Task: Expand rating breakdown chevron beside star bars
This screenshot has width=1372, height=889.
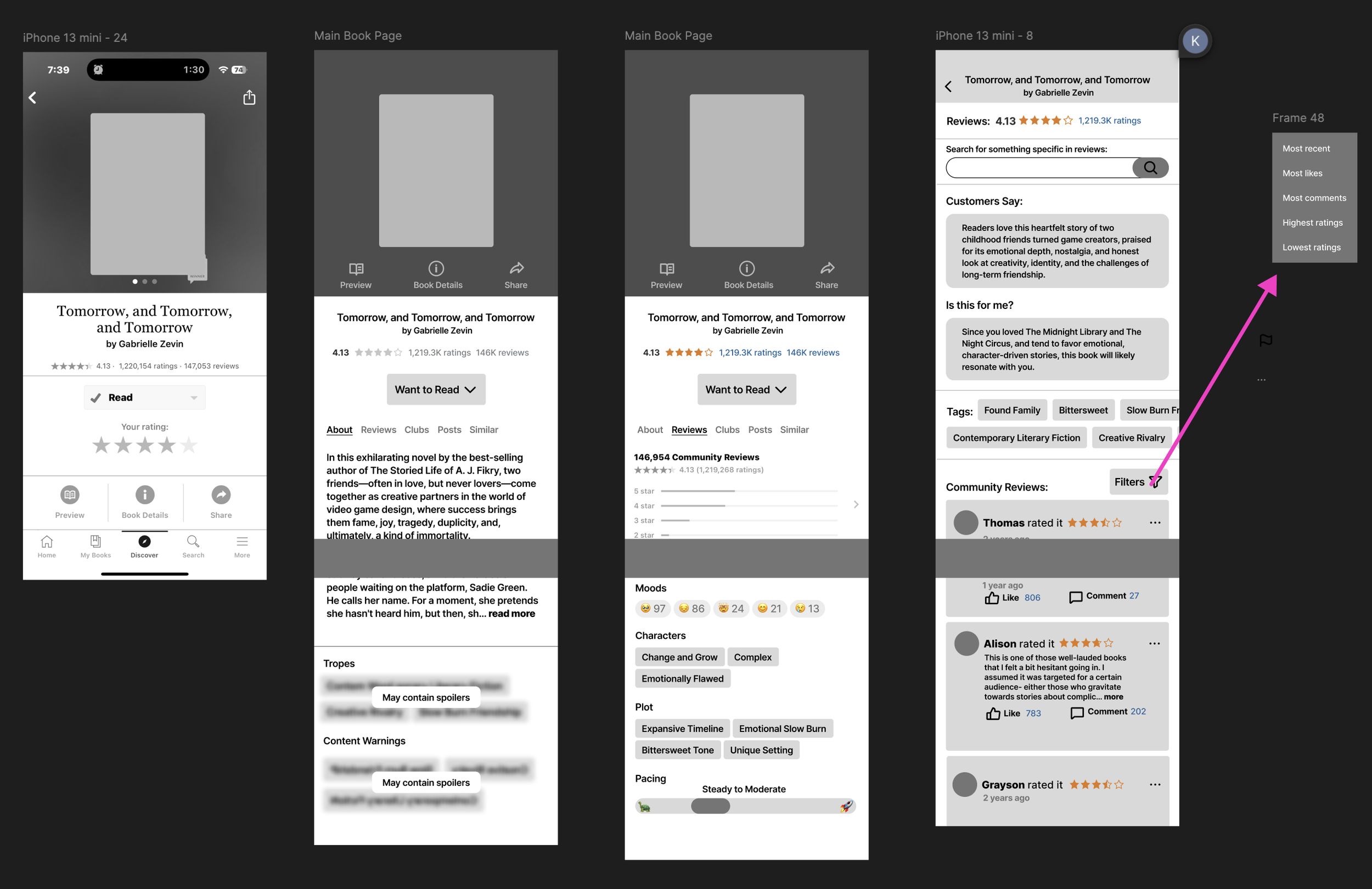Action: tap(856, 504)
